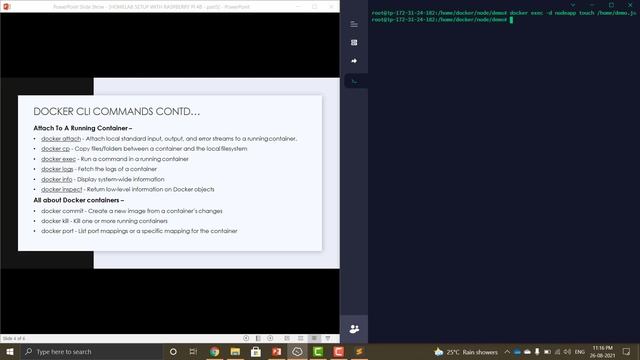Viewport: 640px width, 360px height.
Task: Open the Windows Start menu
Action: tap(10, 351)
